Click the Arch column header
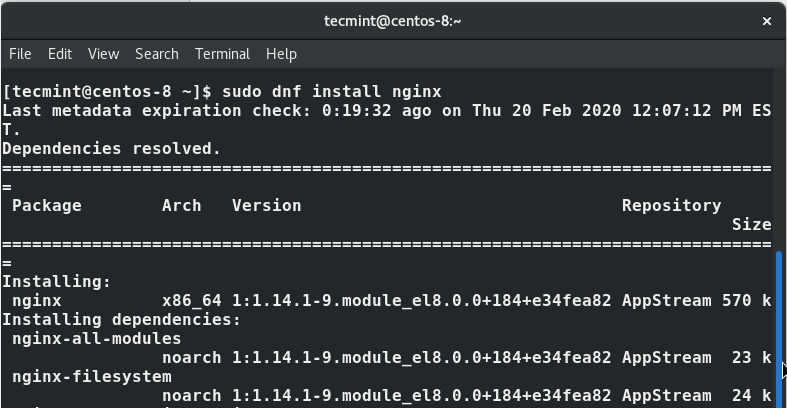This screenshot has height=408, width=787. pos(181,205)
